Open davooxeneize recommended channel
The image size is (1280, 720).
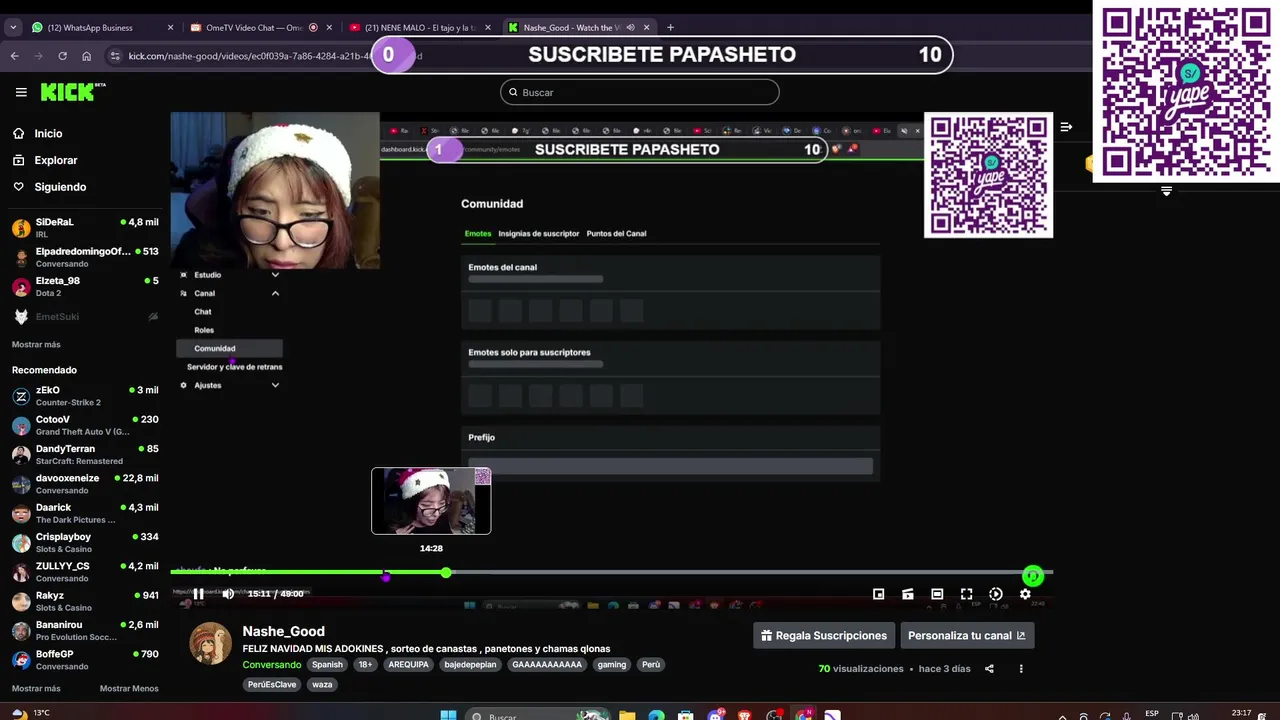(x=84, y=484)
